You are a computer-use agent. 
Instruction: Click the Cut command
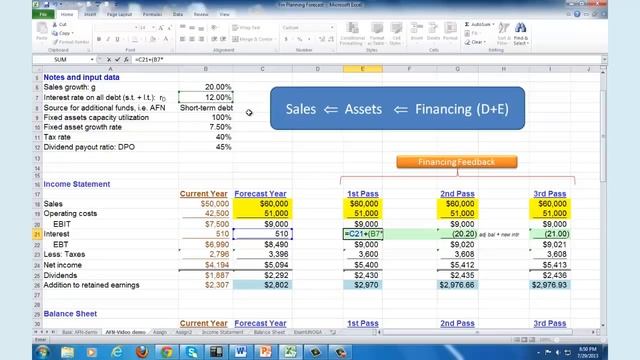(x=60, y=24)
